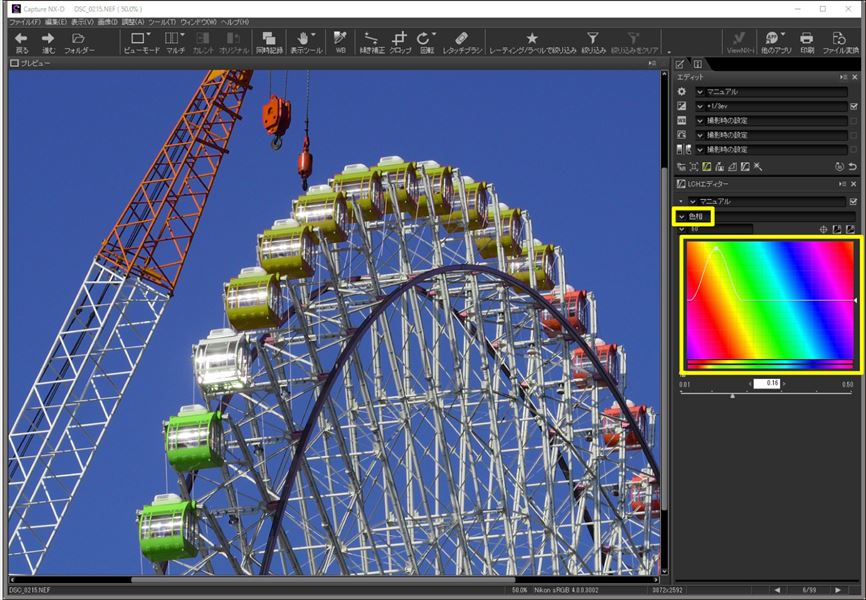Open the ビューモード view mode menu
866x600 pixels.
tap(141, 42)
